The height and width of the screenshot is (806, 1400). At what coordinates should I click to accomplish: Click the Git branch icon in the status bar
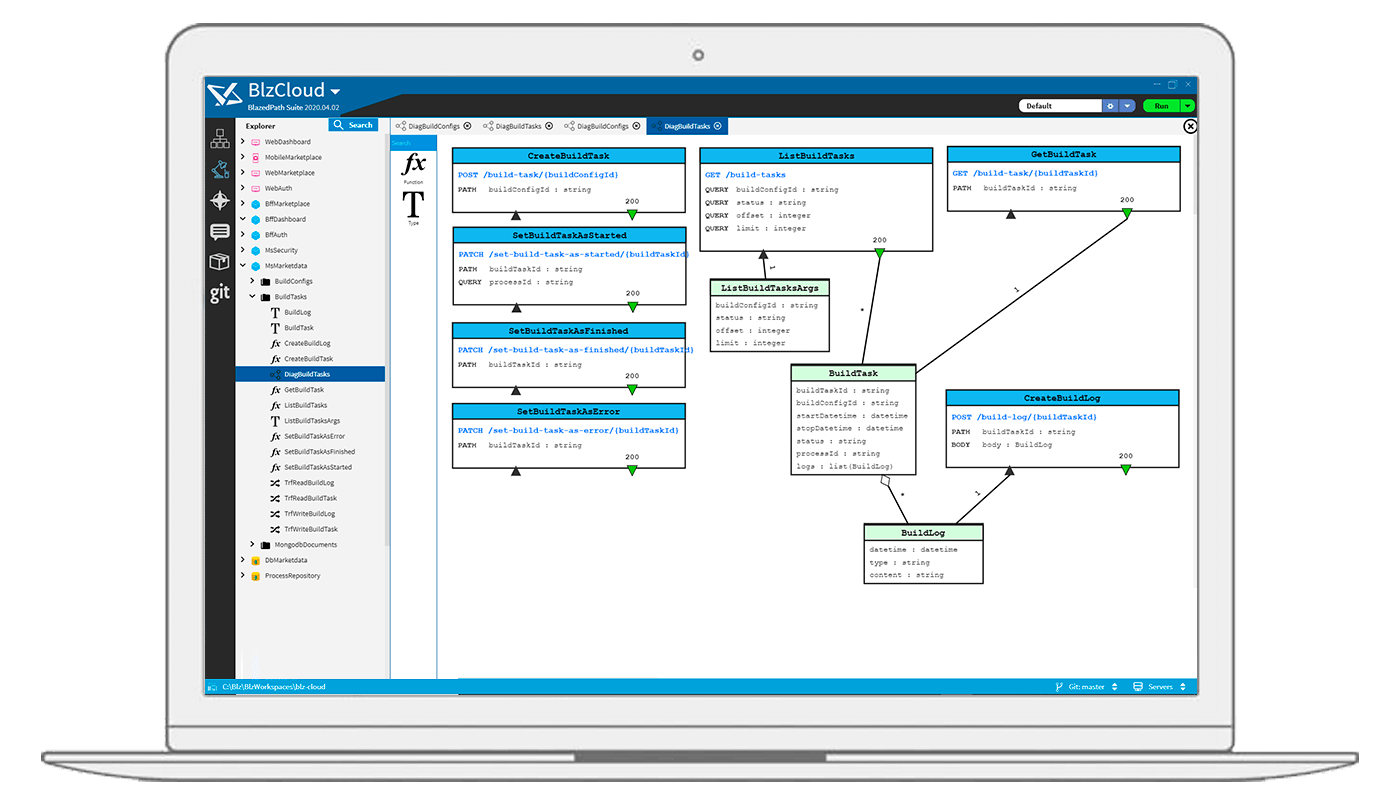point(1059,687)
